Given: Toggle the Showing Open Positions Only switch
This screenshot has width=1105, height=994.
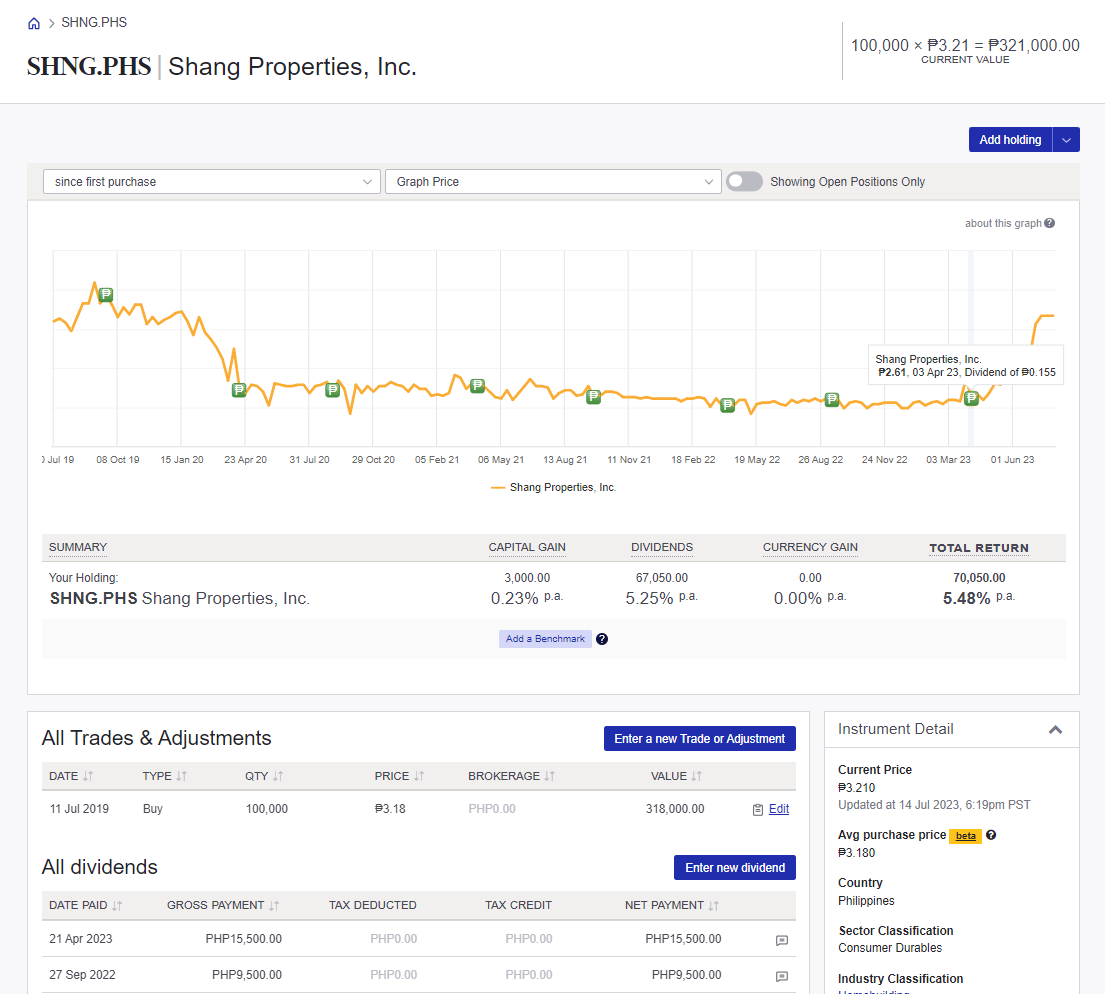Looking at the screenshot, I should [x=744, y=181].
